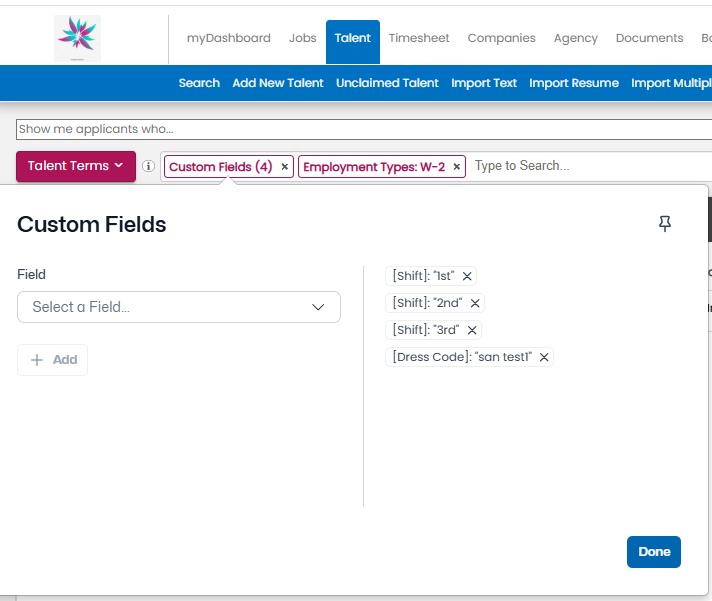This screenshot has width=712, height=601.
Task: Open the info icon beside Talent Terms
Action: (x=148, y=166)
